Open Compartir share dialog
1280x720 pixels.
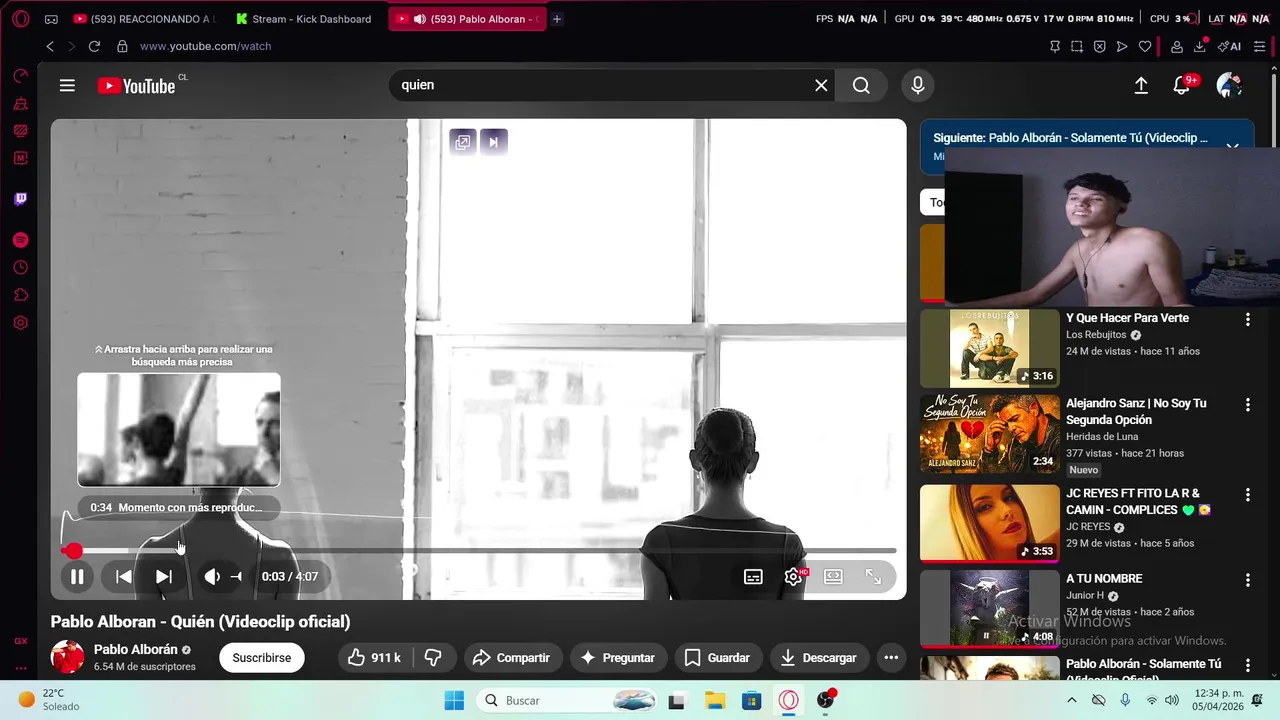(x=511, y=657)
